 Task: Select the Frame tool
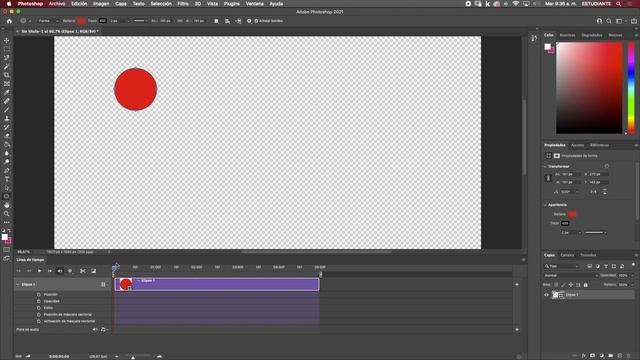7,84
